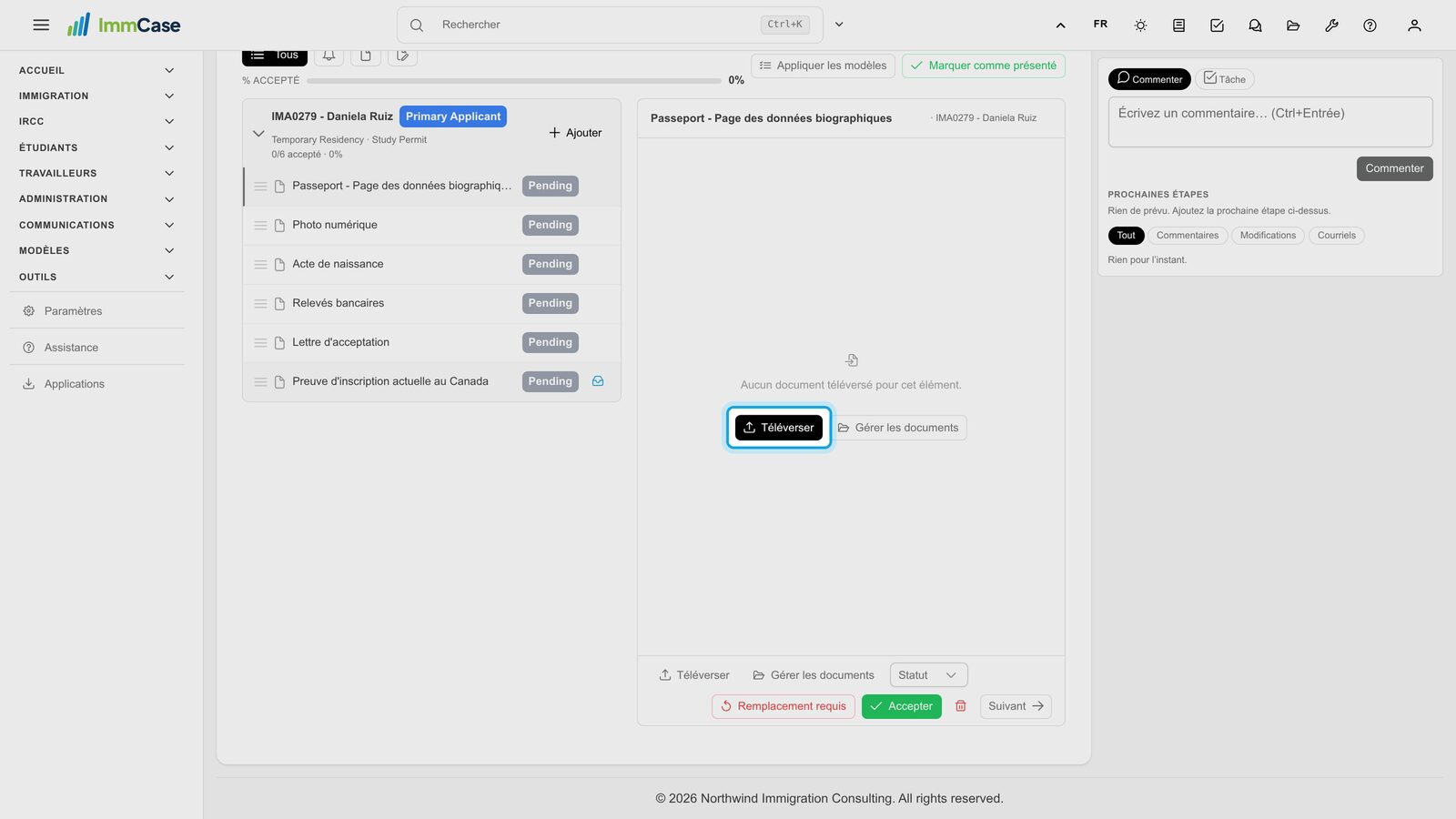Screen dimensions: 1456x819
Task: Collapse the IMA0279 Daniela Ruiz group
Action: click(258, 134)
